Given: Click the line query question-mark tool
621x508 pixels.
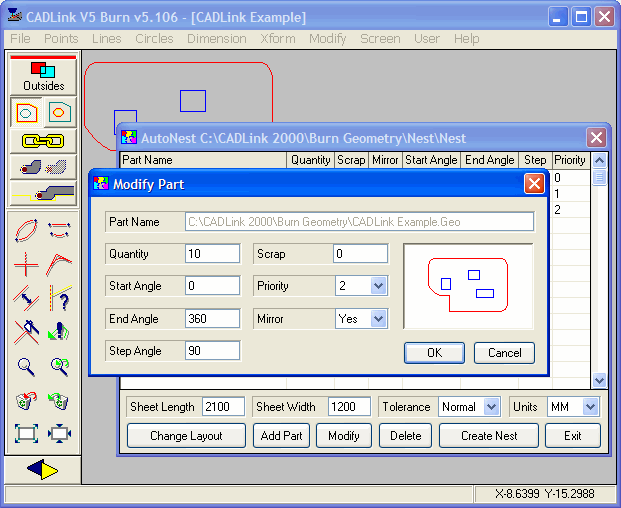Looking at the screenshot, I should 59,298.
